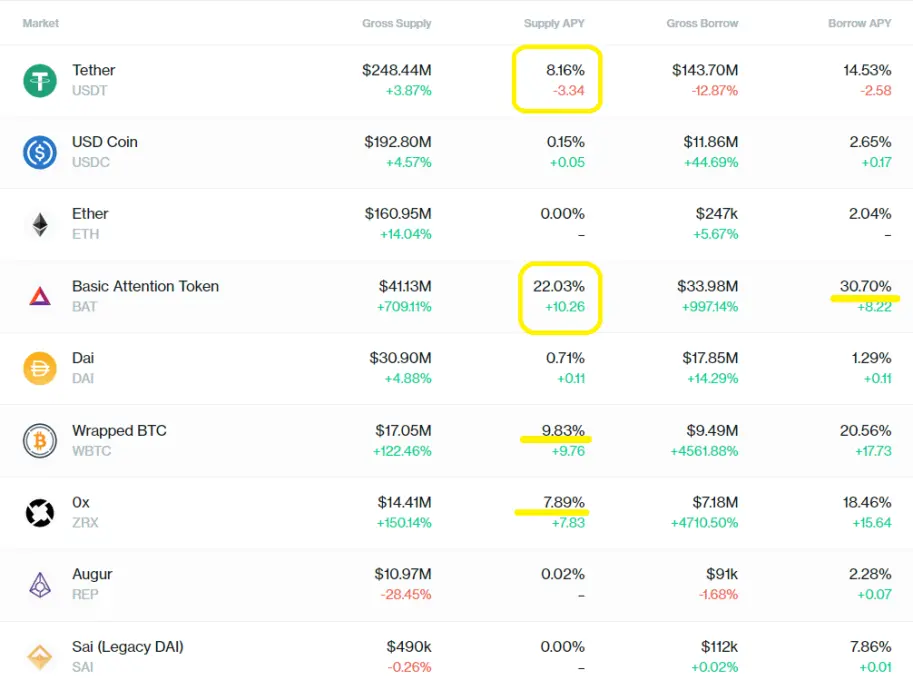Sort by Gross Supply column header

397,23
